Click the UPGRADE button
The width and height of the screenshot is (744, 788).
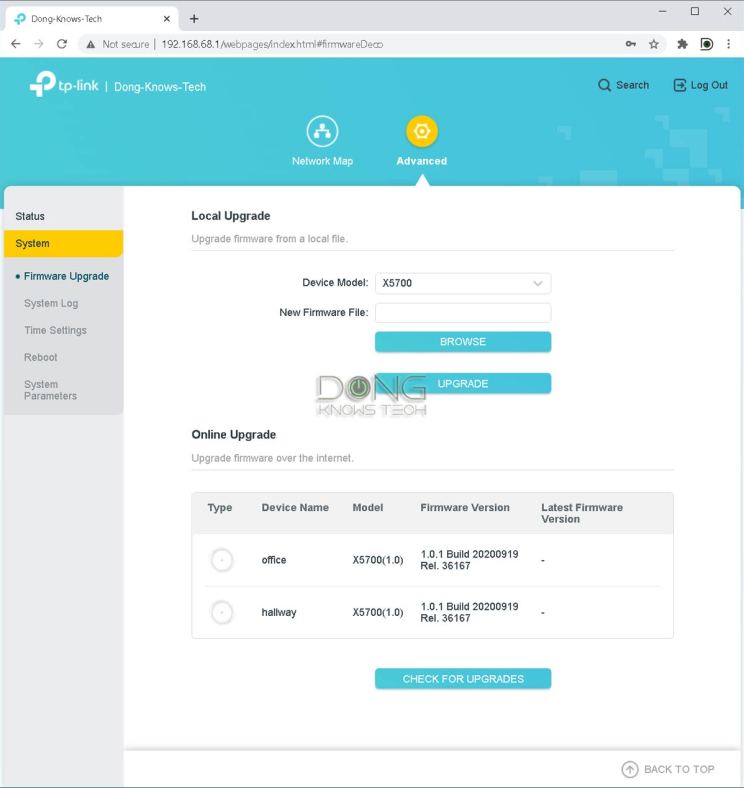pos(463,383)
